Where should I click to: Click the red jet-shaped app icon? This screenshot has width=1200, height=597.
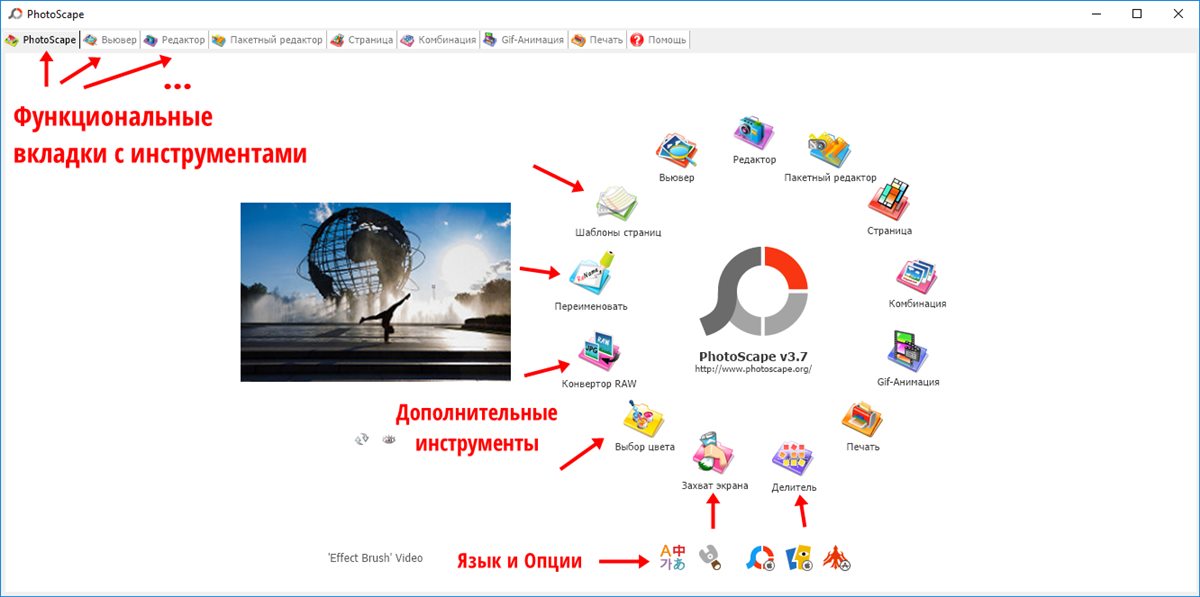tap(836, 558)
